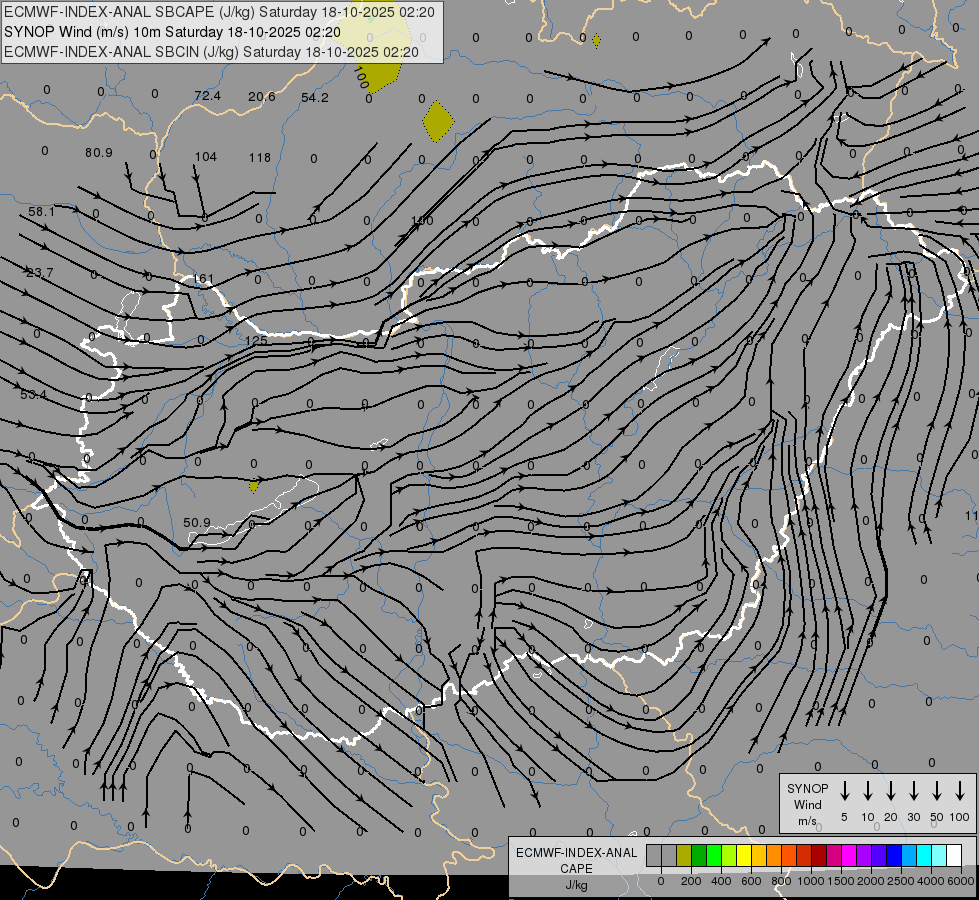
Task: Click the 100 m/s wind arrow in legend
Action: tap(960, 791)
